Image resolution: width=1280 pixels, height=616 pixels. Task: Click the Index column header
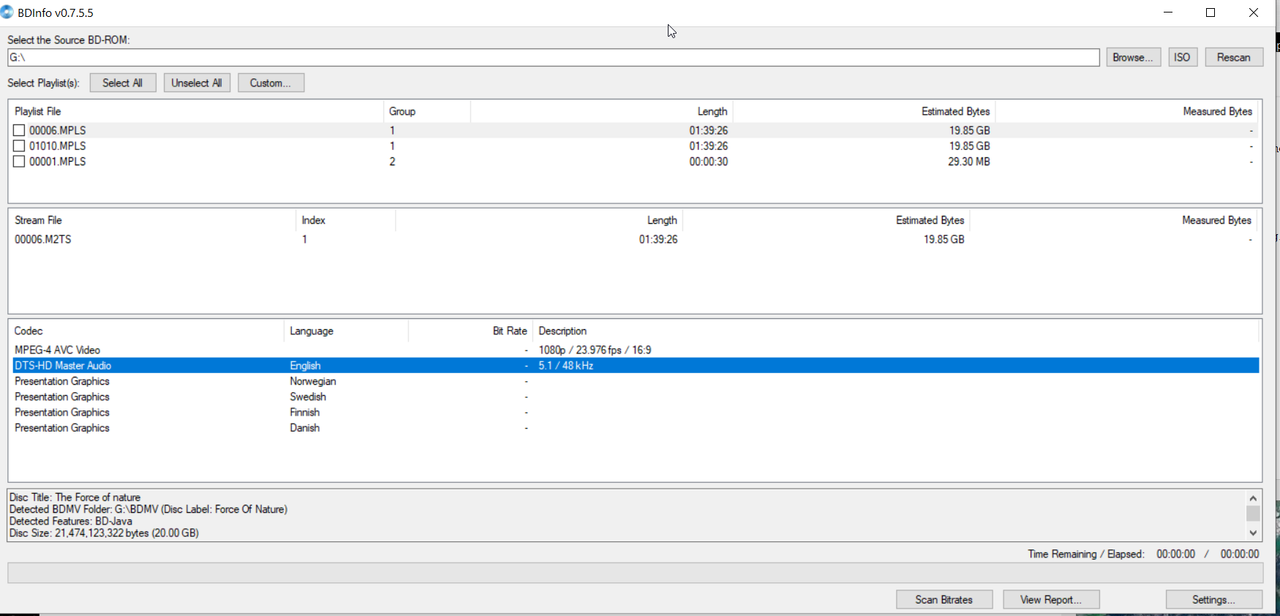coord(346,220)
